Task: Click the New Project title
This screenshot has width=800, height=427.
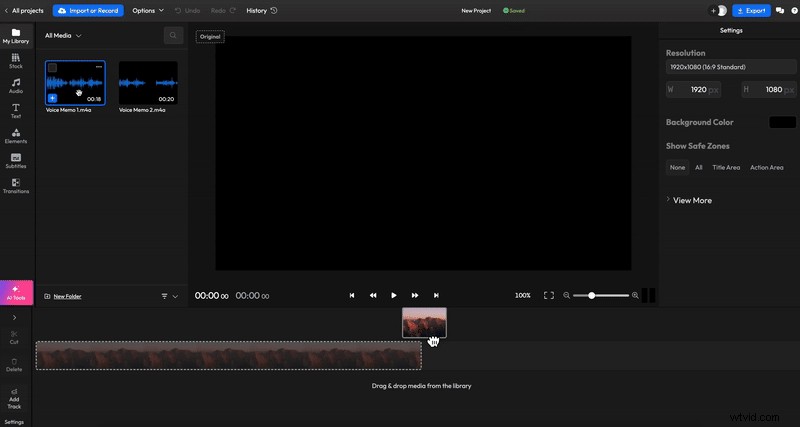Action: click(476, 11)
